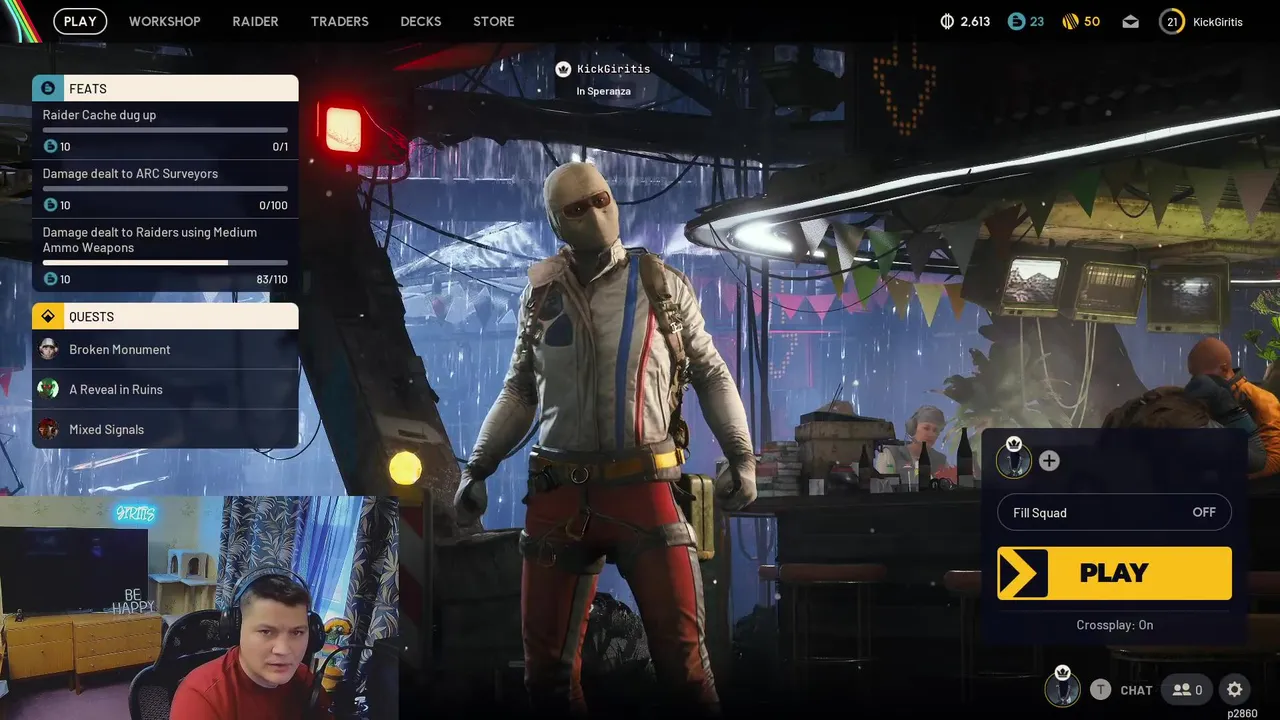
Task: Click the streamer webcam overlay
Action: pyautogui.click(x=199, y=607)
